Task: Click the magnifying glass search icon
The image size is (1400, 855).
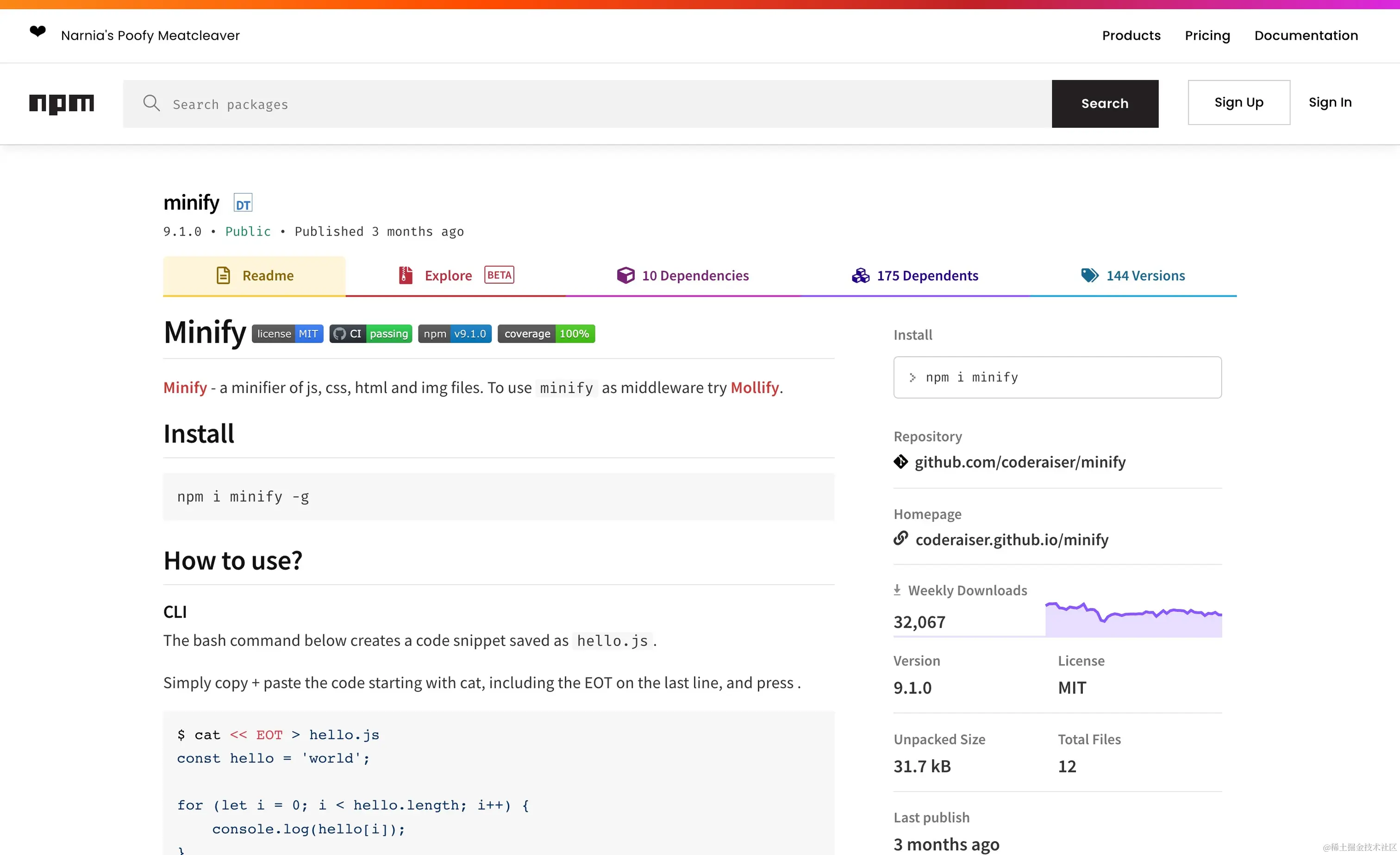Action: point(151,103)
